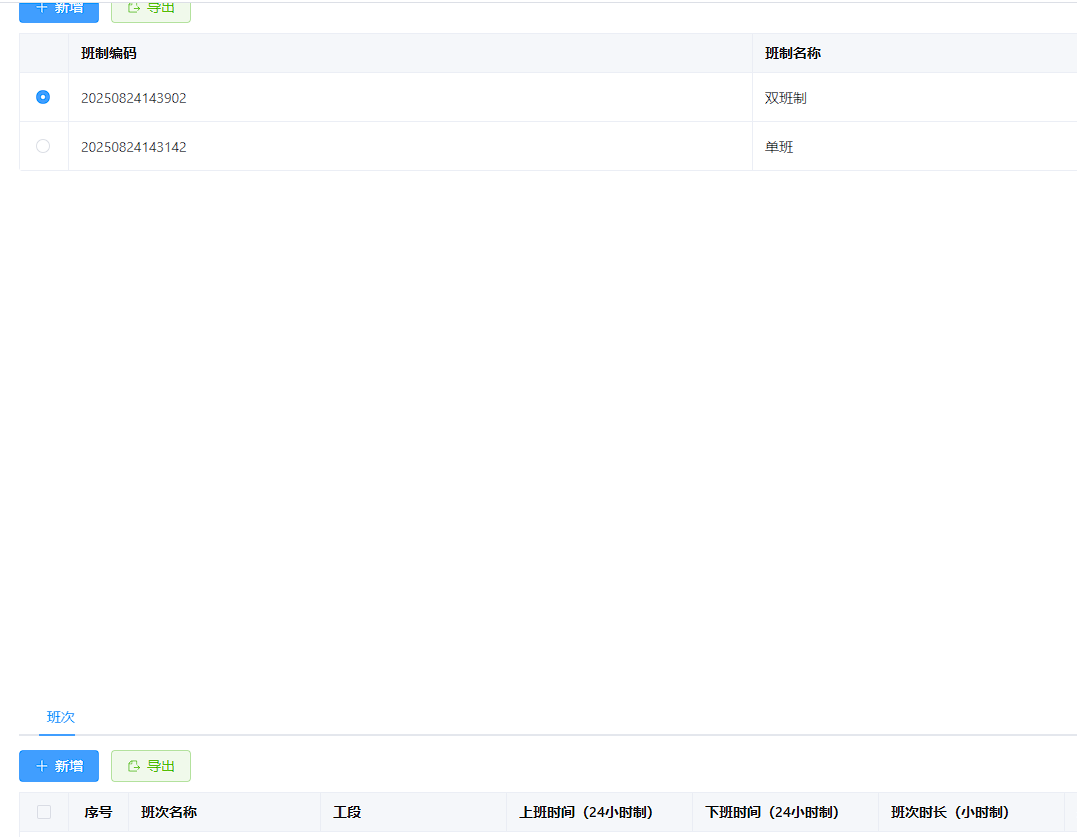This screenshot has width=1077, height=837.
Task: Toggle the select-all checkbox in the 班次 table
Action: 41,812
